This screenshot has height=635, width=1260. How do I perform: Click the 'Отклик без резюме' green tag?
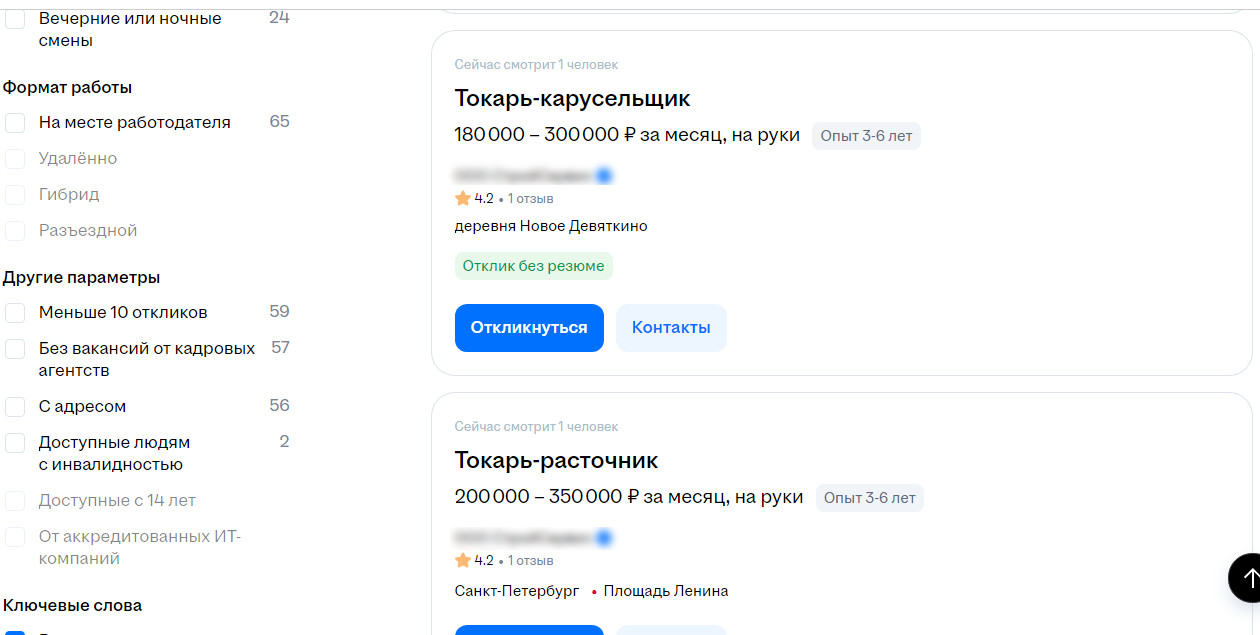533,266
